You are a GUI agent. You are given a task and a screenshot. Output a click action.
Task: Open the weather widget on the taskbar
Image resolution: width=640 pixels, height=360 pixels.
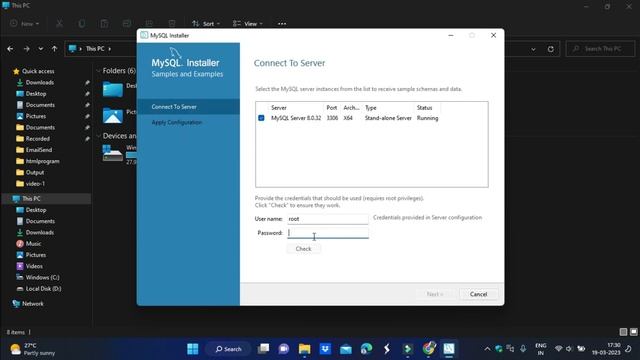tap(33, 349)
